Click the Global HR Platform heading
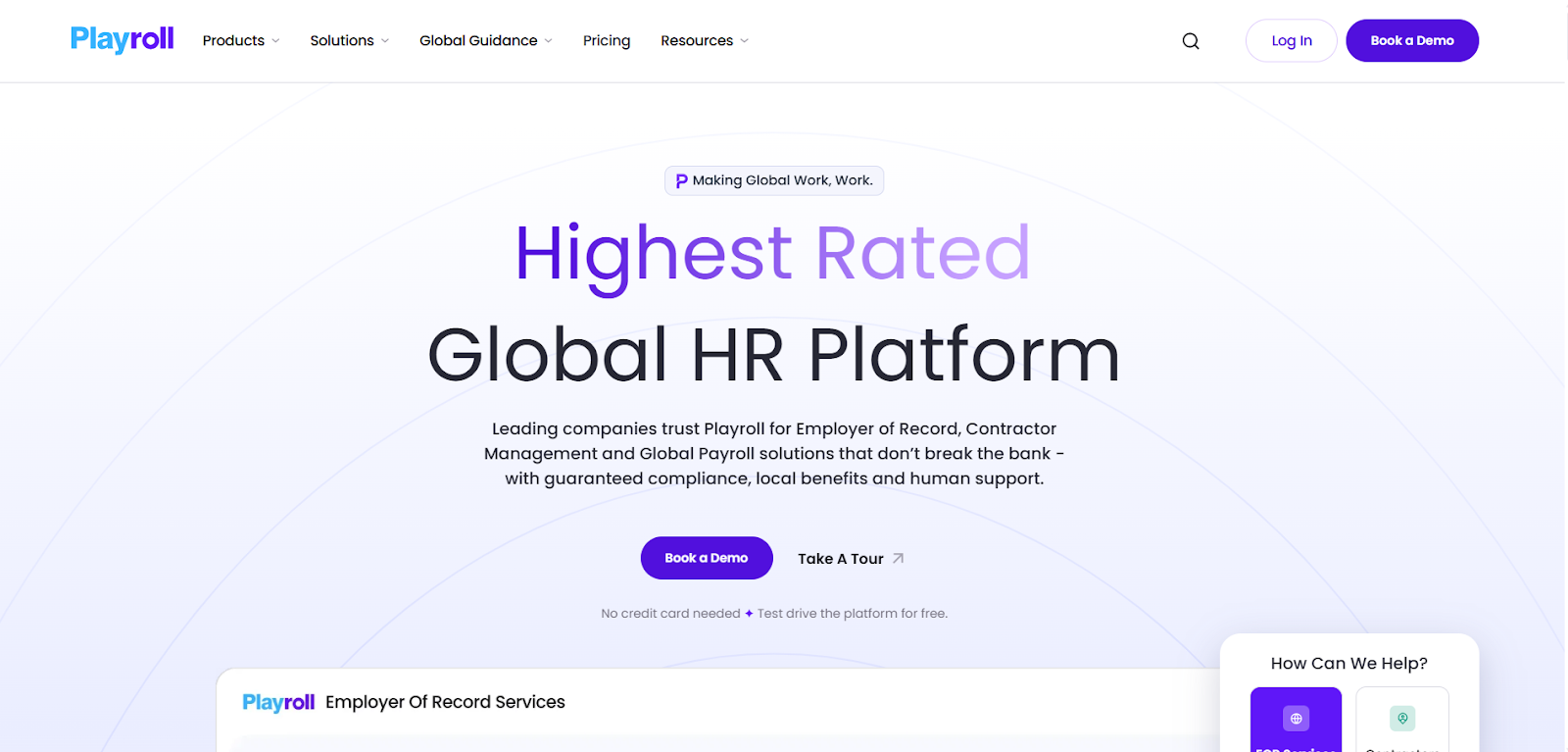Viewport: 1568px width, 752px height. pos(773,354)
